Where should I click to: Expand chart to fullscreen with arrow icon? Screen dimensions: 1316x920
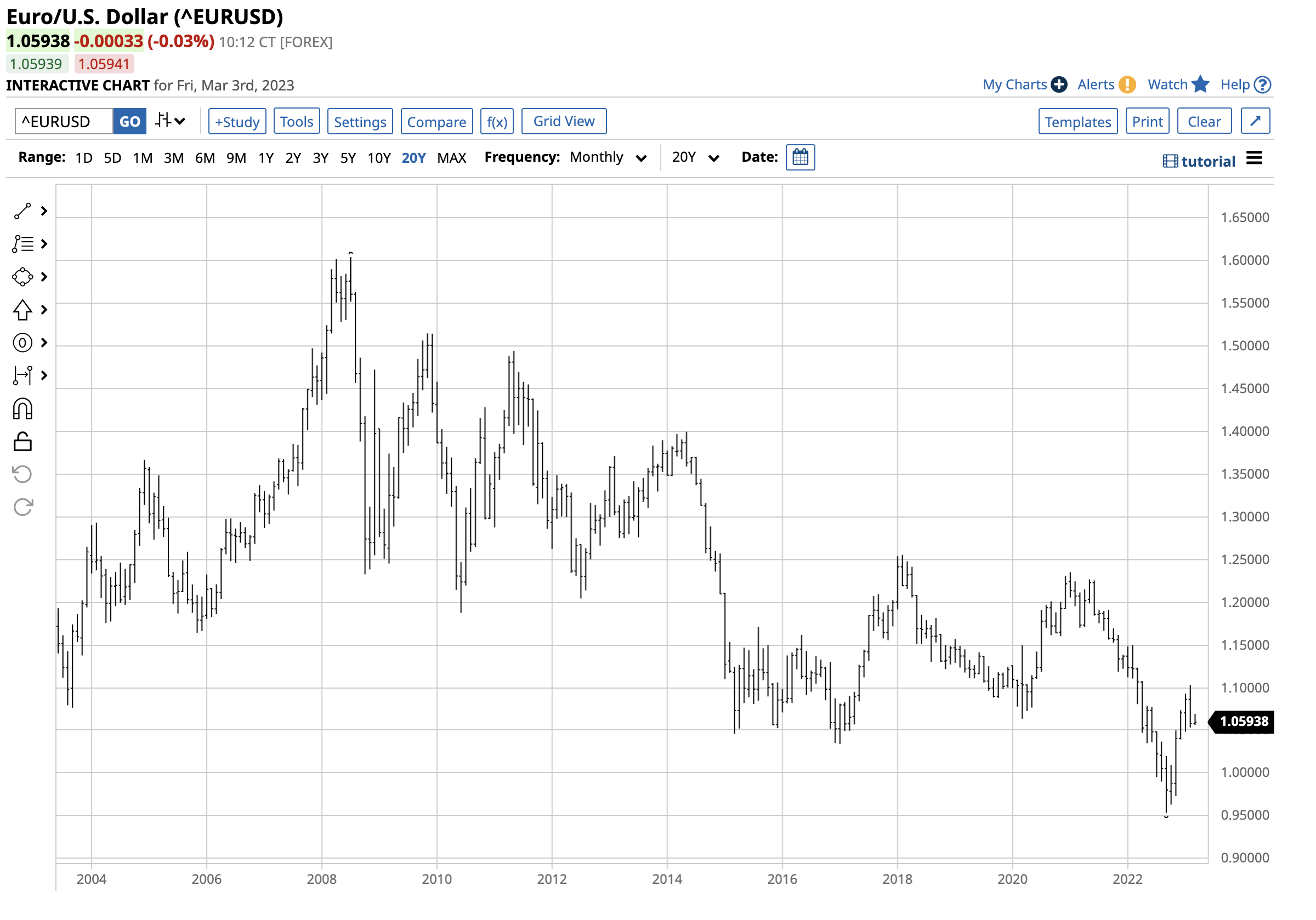tap(1255, 121)
